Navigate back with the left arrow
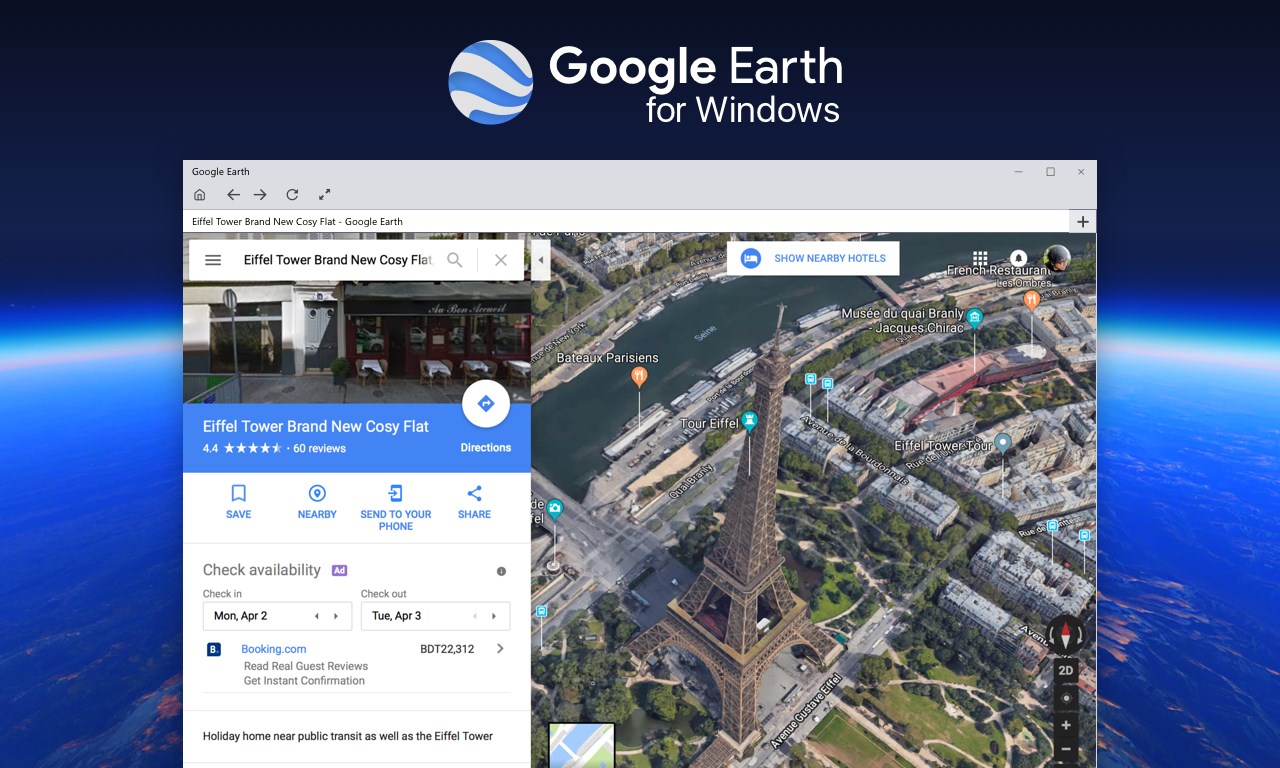The width and height of the screenshot is (1280, 768). pyautogui.click(x=233, y=195)
